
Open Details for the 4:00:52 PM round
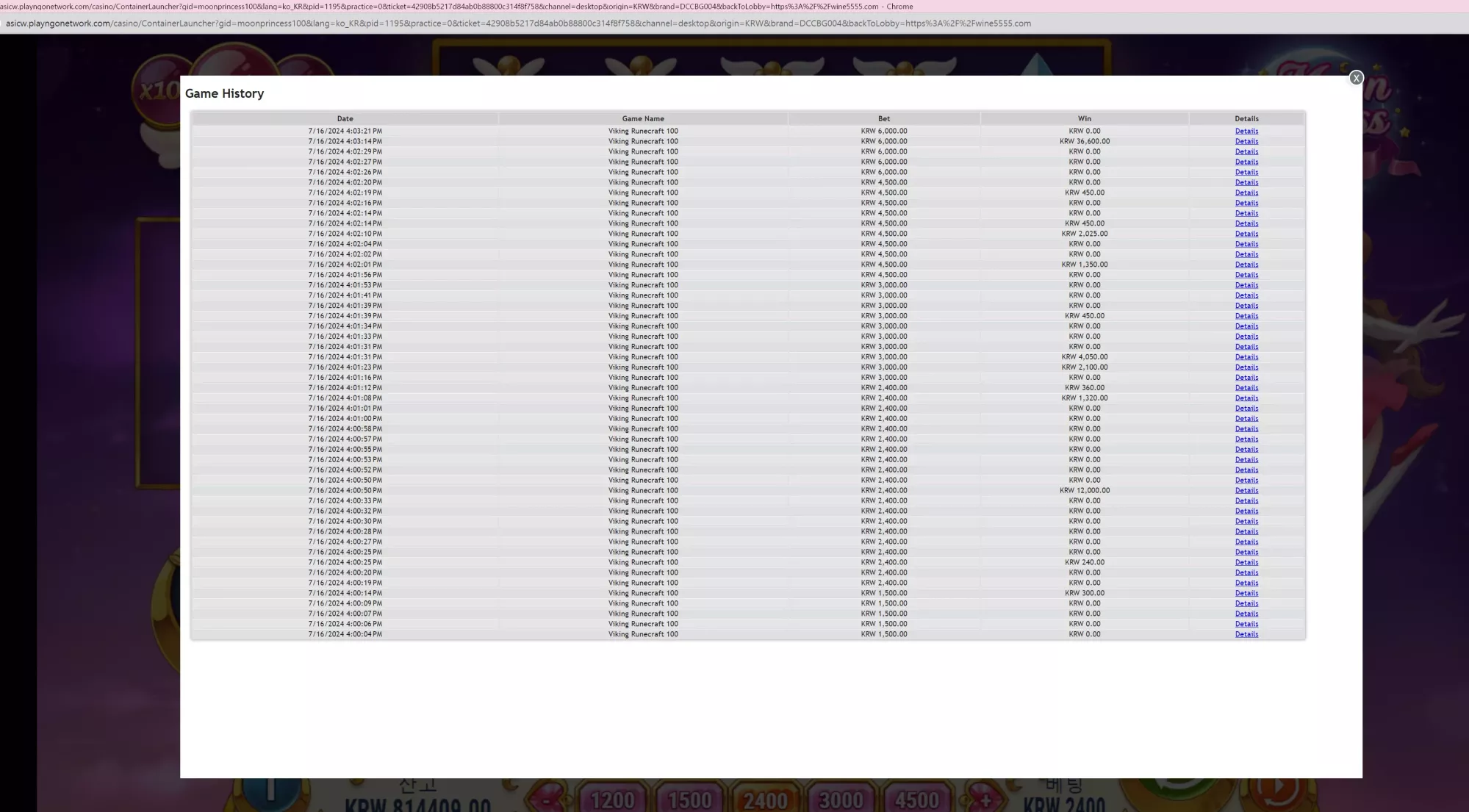click(x=1246, y=470)
